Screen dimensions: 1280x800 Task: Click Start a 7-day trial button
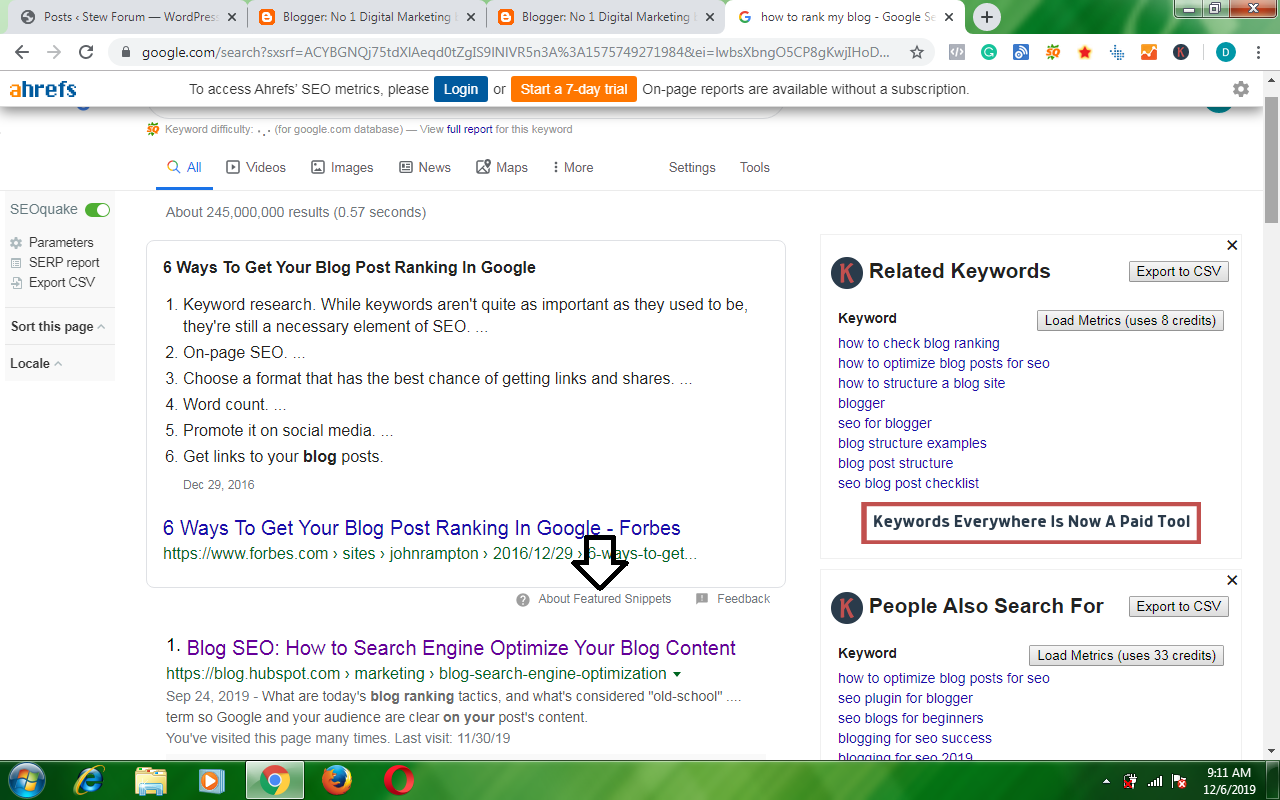click(574, 89)
